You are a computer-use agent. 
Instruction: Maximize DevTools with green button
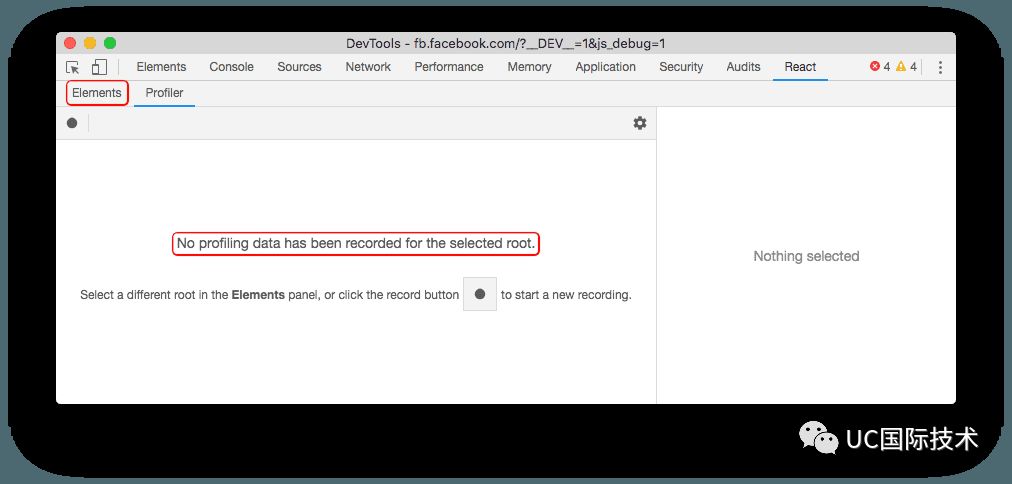click(110, 43)
